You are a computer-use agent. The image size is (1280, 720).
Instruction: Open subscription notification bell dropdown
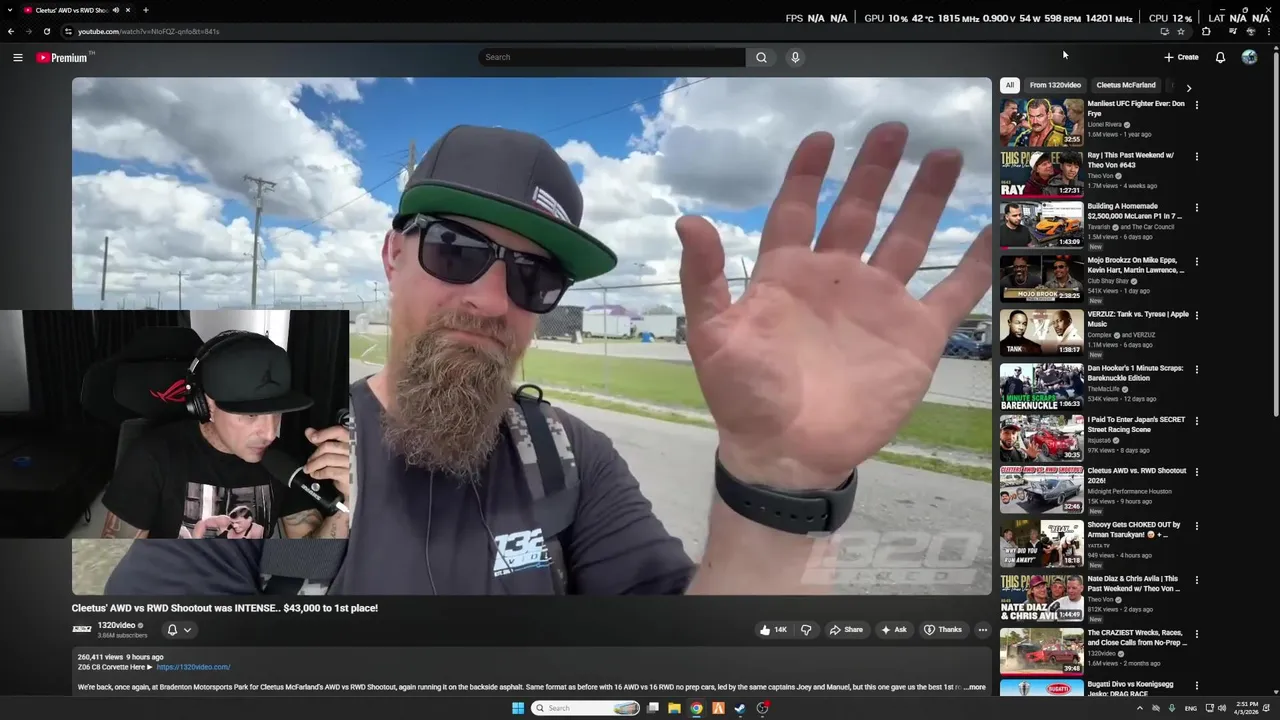(179, 630)
